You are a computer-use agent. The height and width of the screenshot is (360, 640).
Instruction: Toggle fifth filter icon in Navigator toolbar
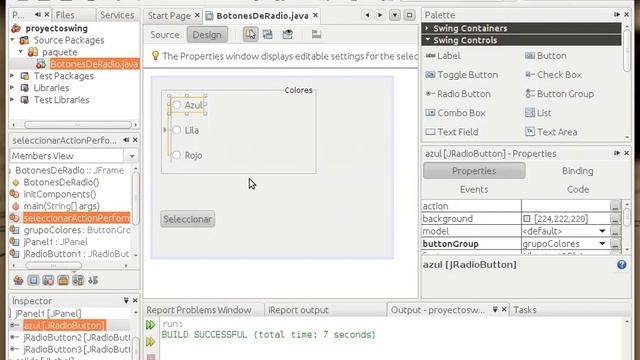(x=78, y=280)
